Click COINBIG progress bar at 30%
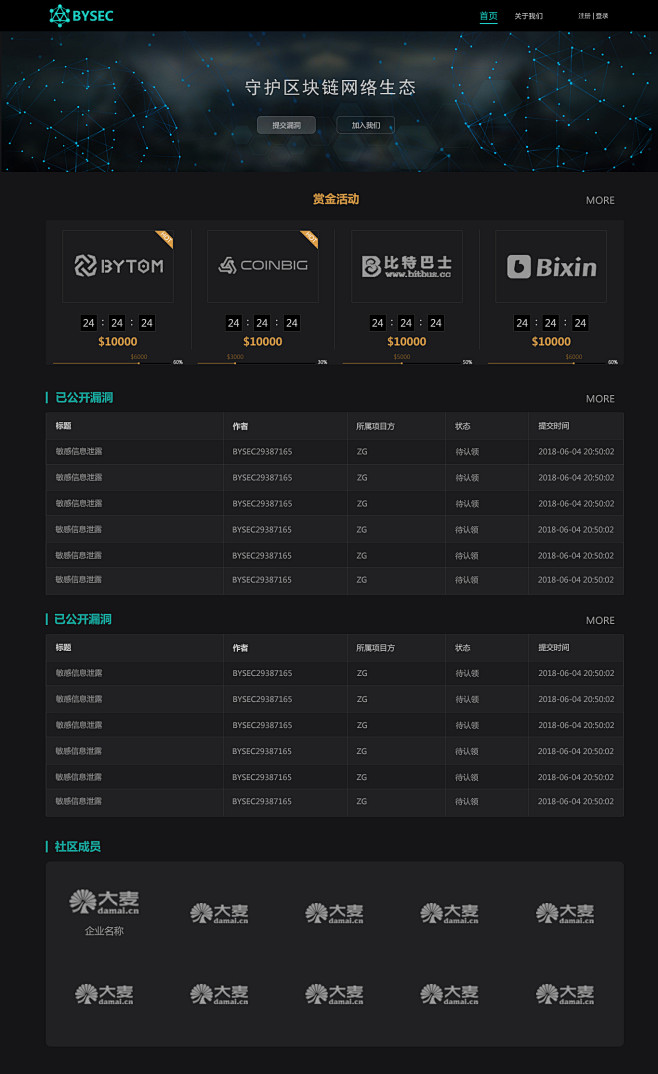 [x=257, y=363]
